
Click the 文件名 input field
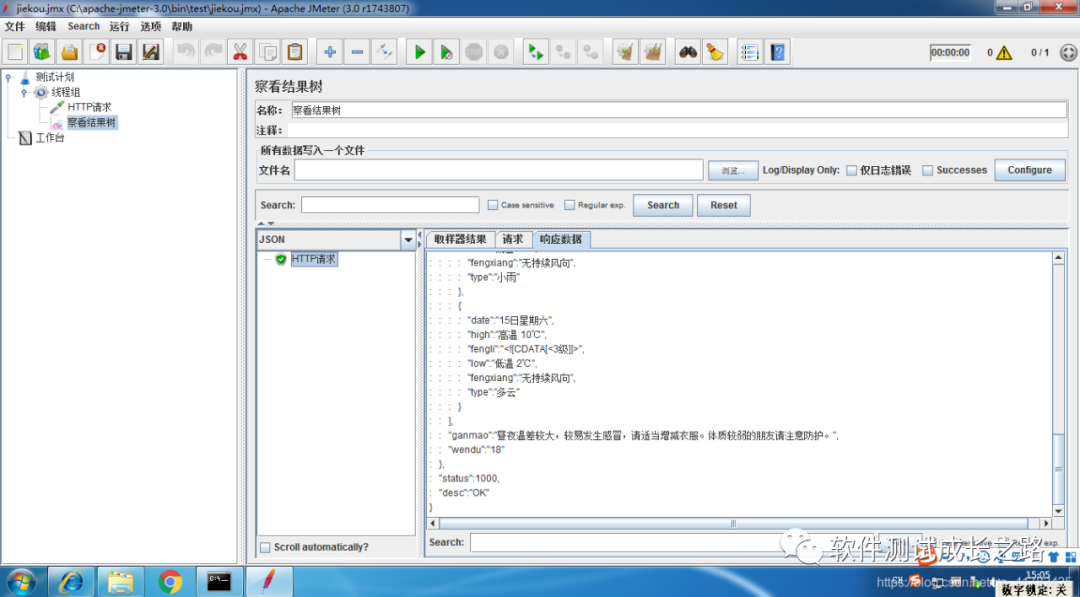click(x=499, y=170)
